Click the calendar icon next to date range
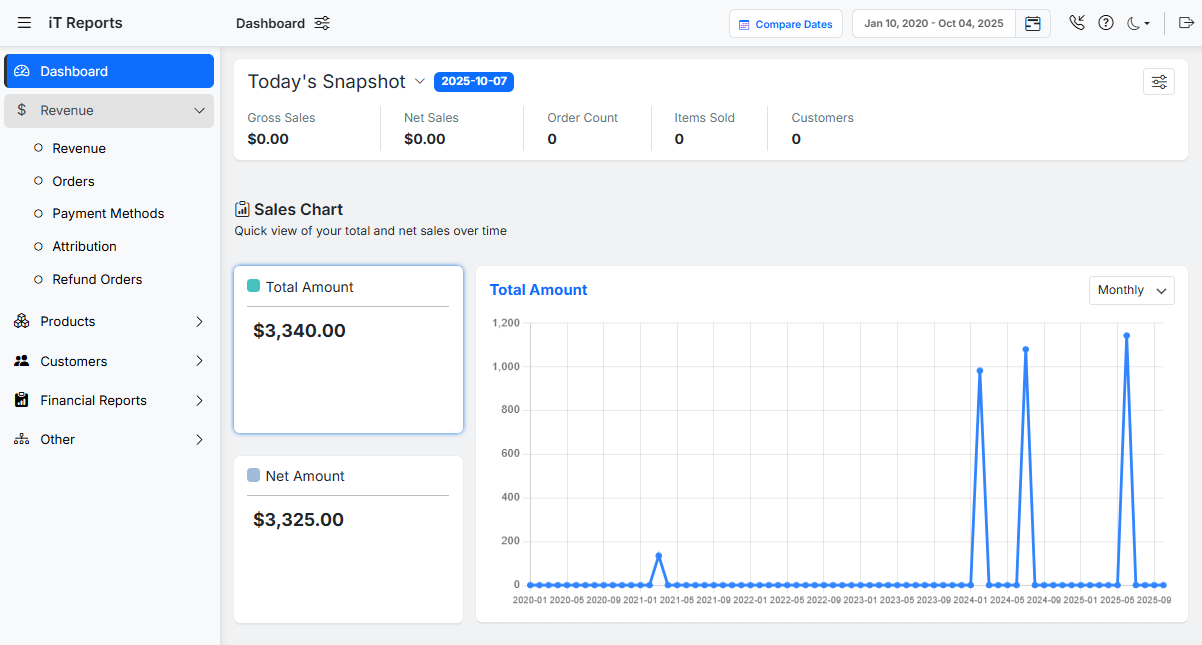 [x=1033, y=23]
